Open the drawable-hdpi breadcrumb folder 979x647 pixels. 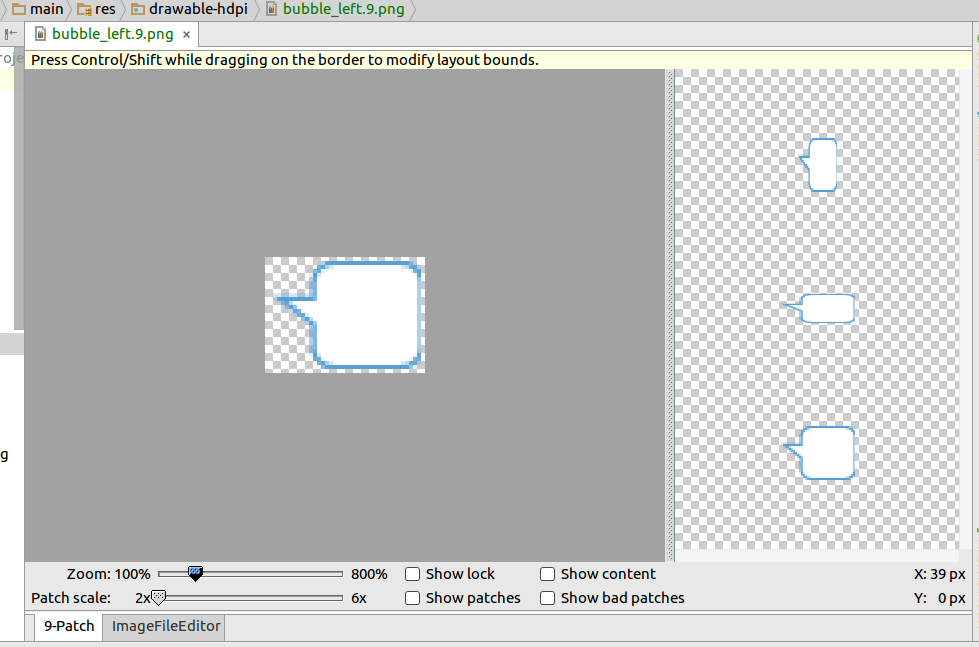click(190, 9)
